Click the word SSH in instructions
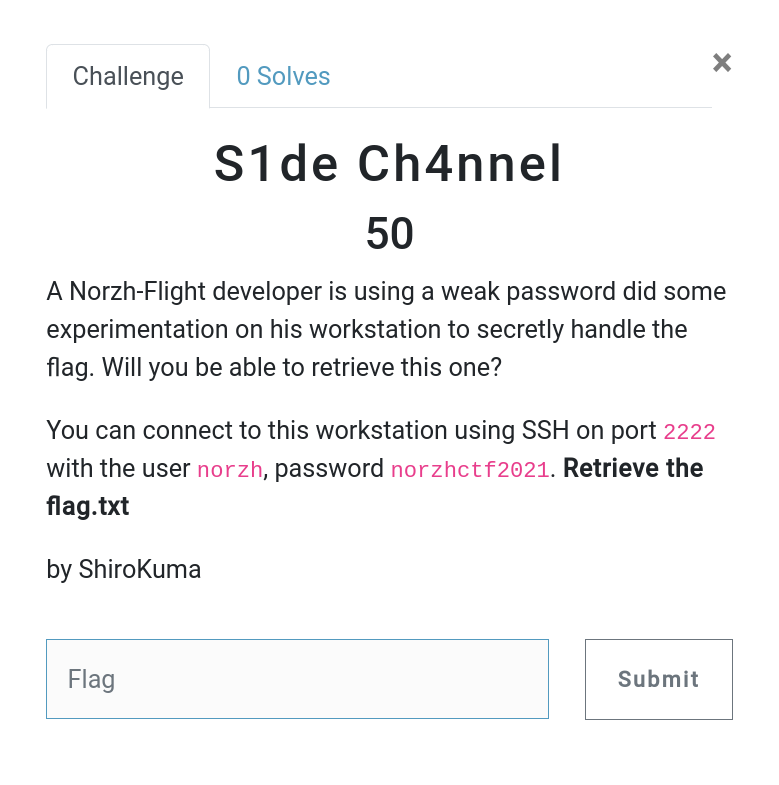The image size is (779, 785). [x=546, y=431]
